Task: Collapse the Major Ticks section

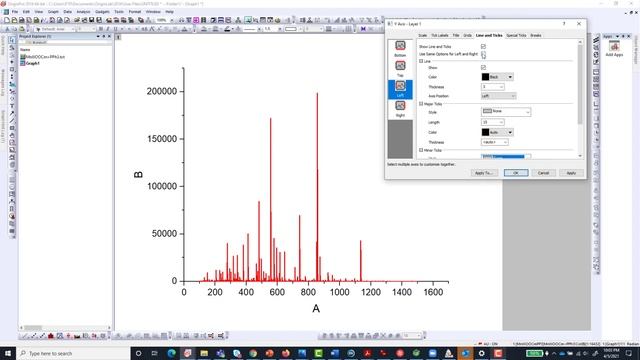Action: [421, 104]
